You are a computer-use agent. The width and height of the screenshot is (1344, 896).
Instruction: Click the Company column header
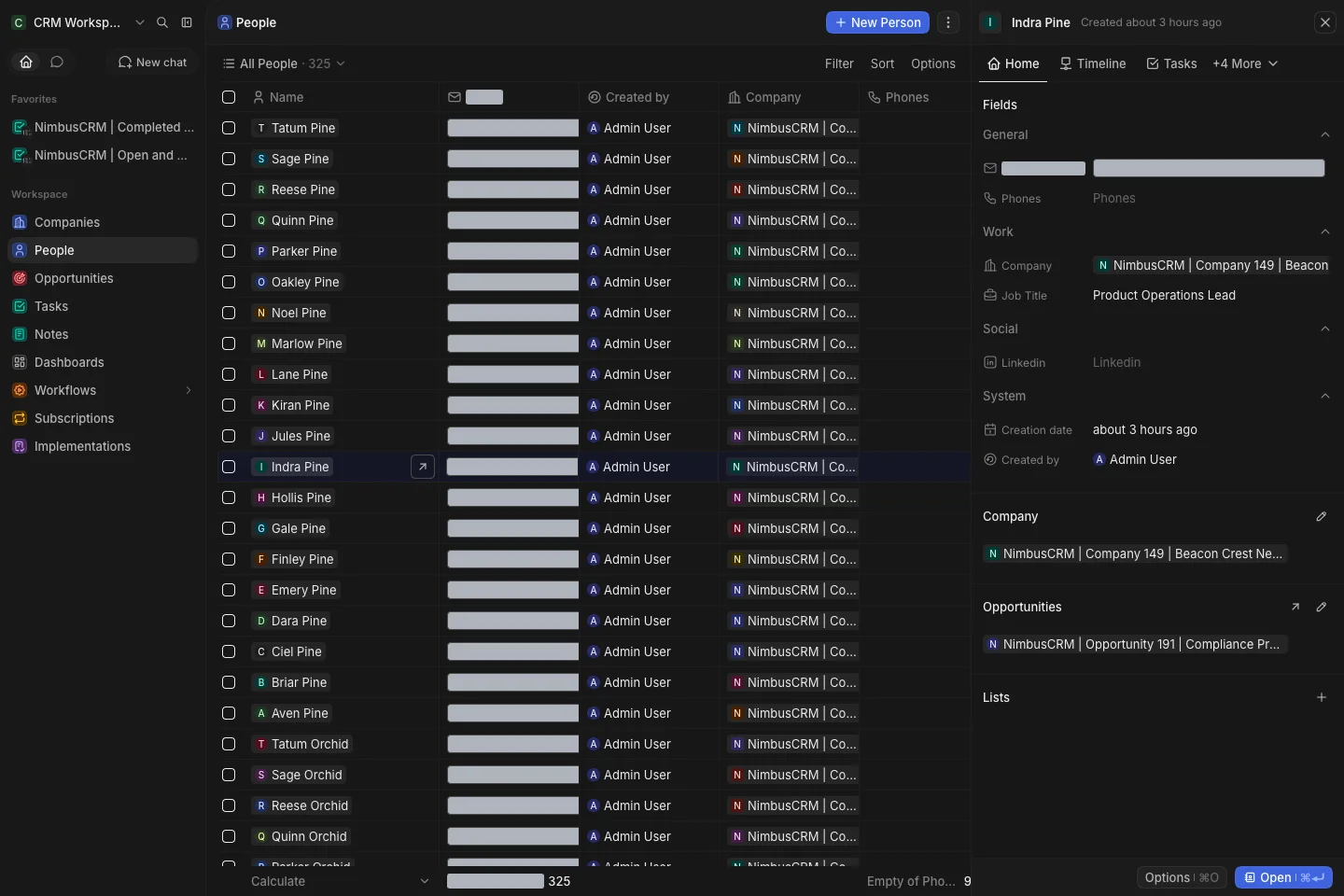point(789,97)
